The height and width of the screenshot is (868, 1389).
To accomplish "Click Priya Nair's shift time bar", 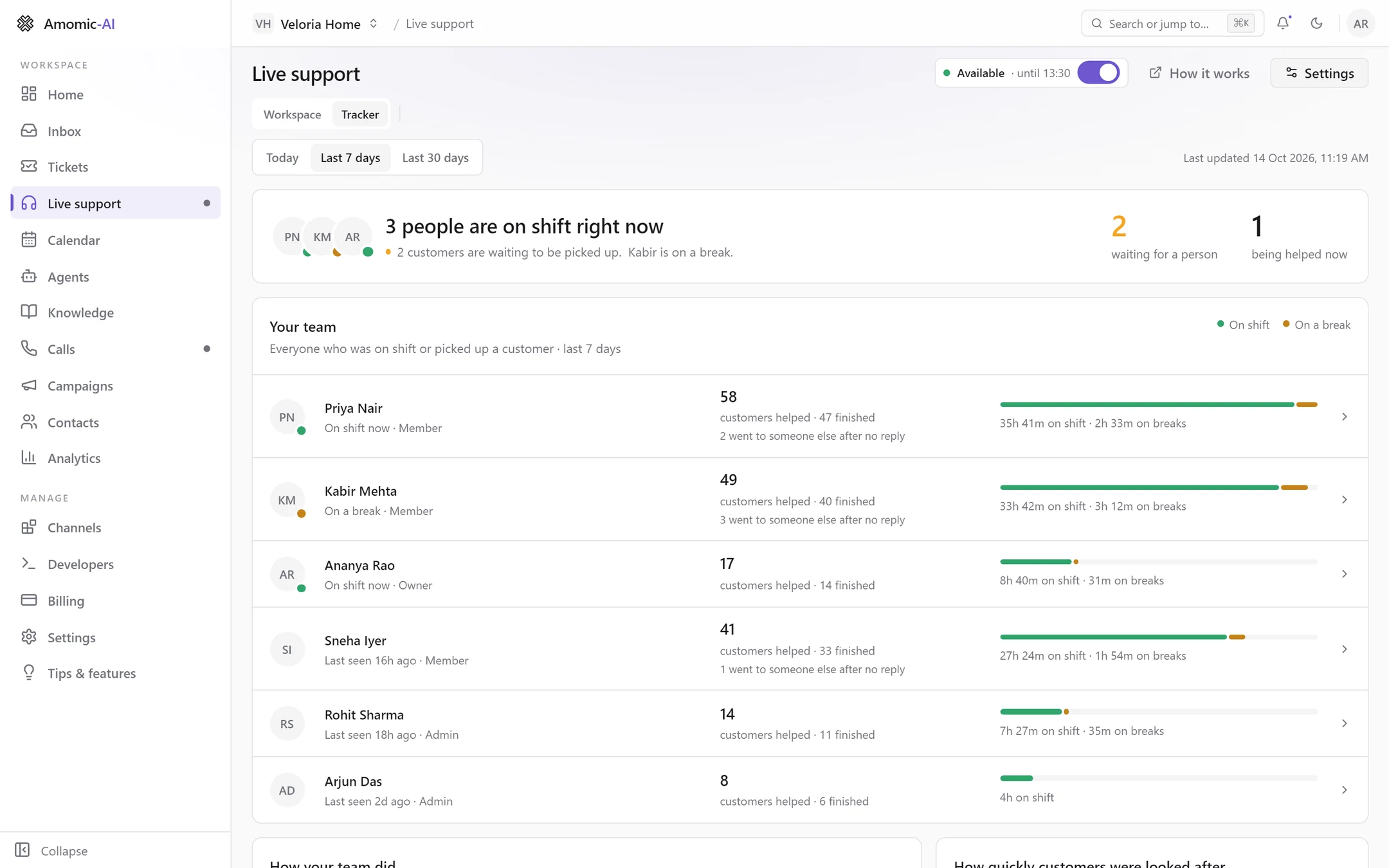I will tap(1158, 404).
